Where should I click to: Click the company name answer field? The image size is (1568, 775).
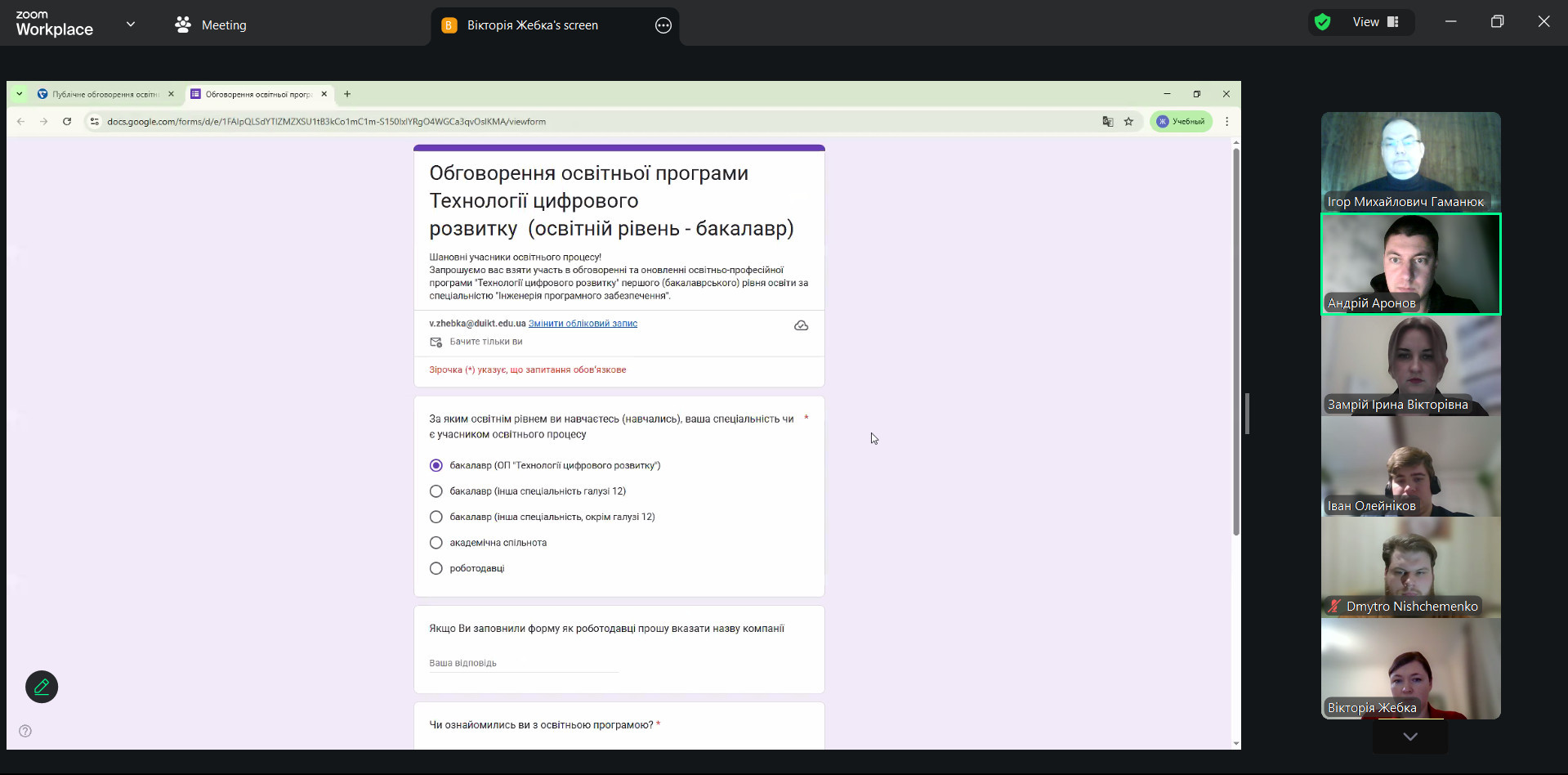pos(523,663)
